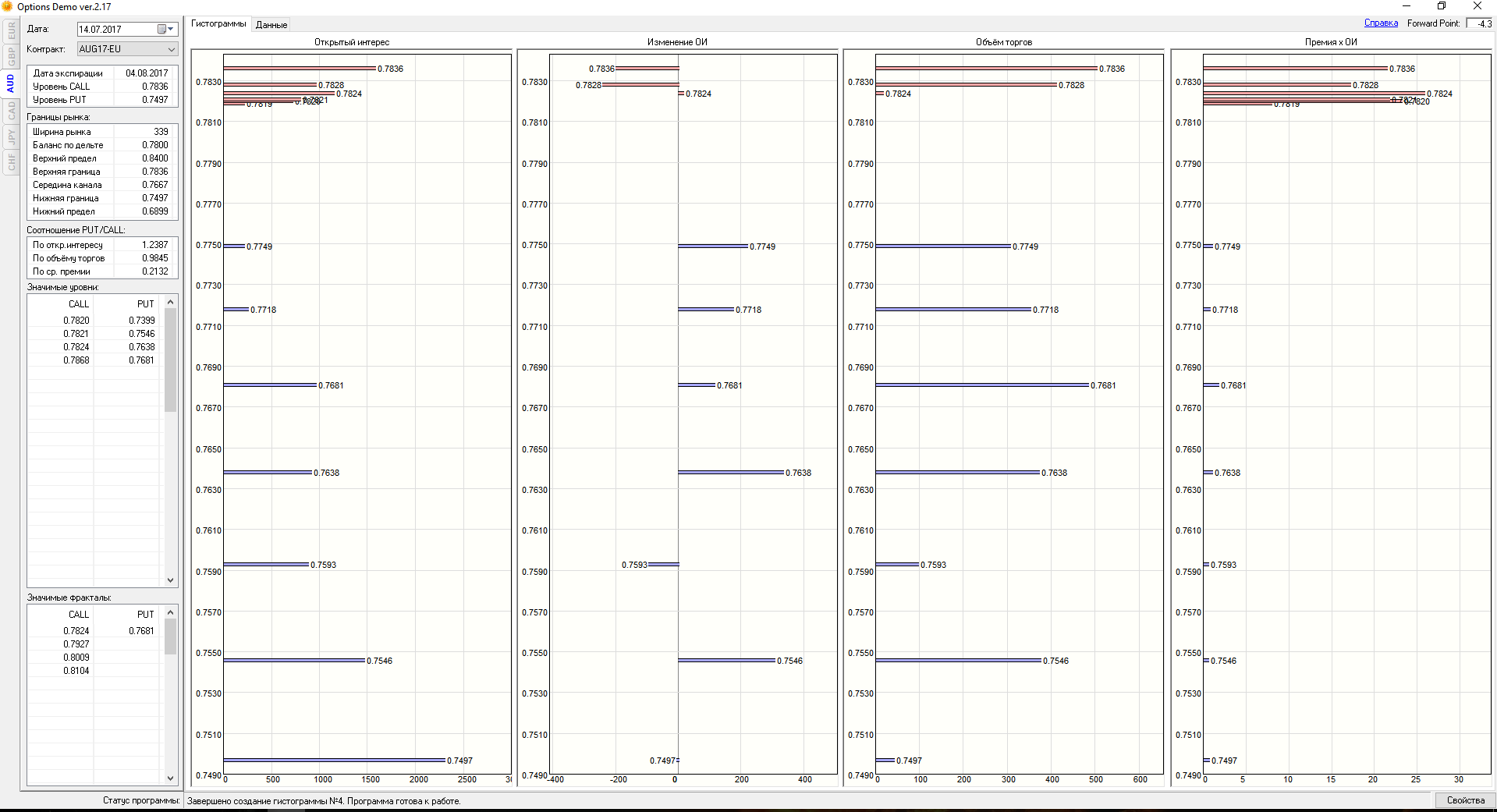Restore down the application window

[x=1442, y=6]
